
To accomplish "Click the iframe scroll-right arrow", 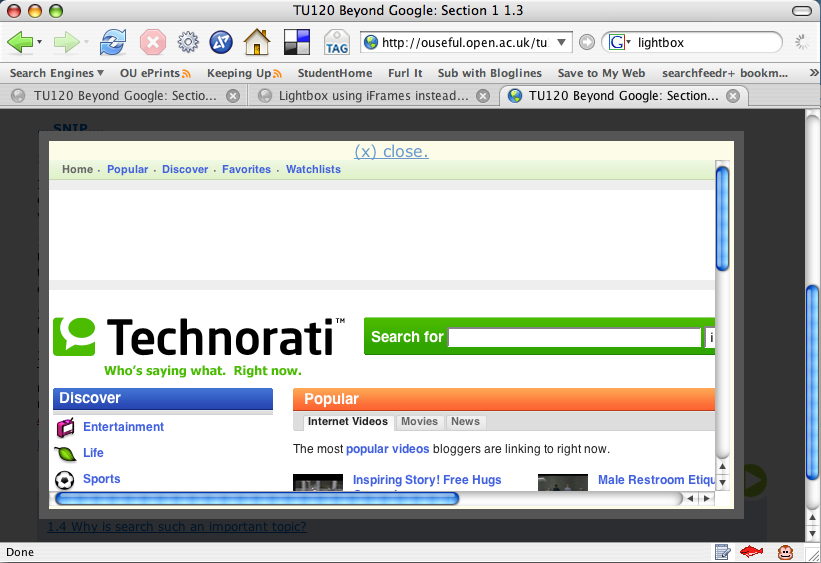I will (707, 499).
